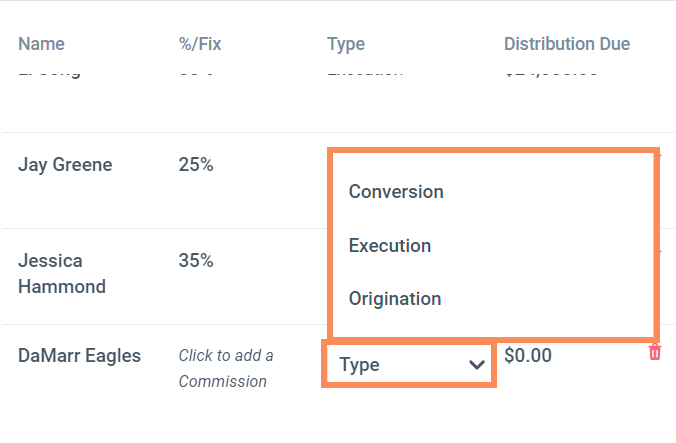676x443 pixels.
Task: Click the $0.00 distribution due amount
Action: pyautogui.click(x=528, y=355)
